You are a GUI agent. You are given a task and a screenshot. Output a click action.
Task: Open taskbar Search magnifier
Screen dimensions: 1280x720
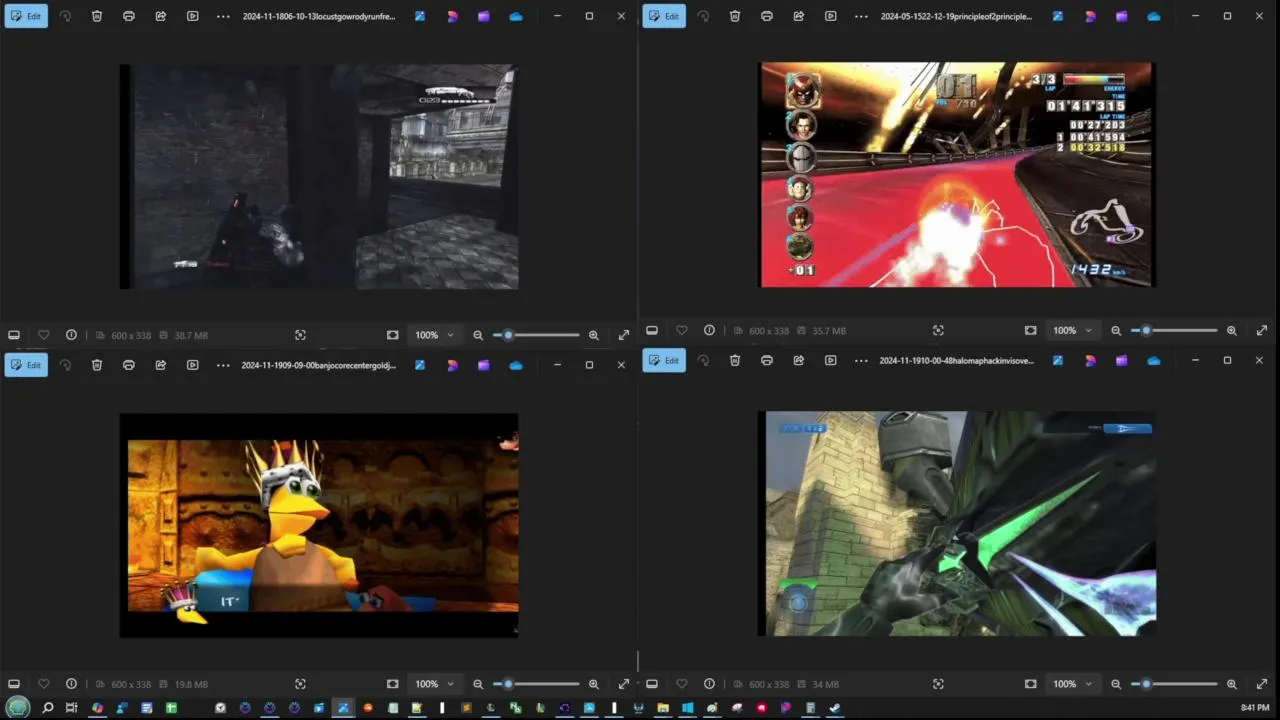click(47, 708)
